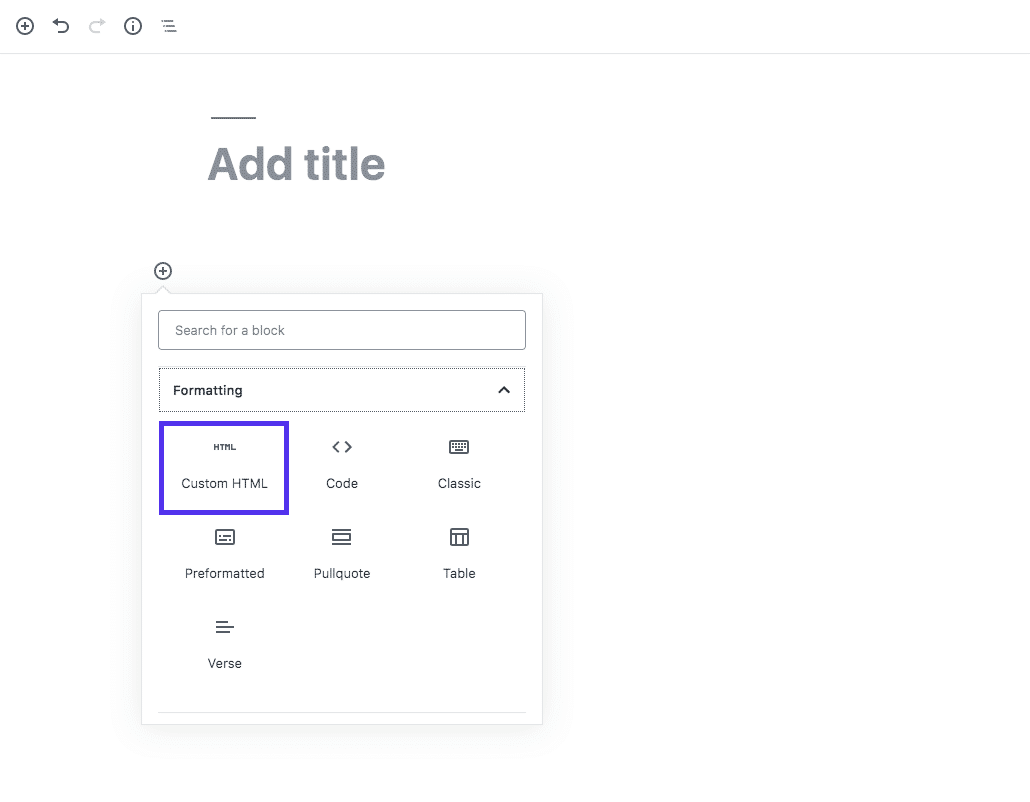The width and height of the screenshot is (1030, 802).
Task: Open the block inserter in the toolbar
Action: (x=24, y=26)
